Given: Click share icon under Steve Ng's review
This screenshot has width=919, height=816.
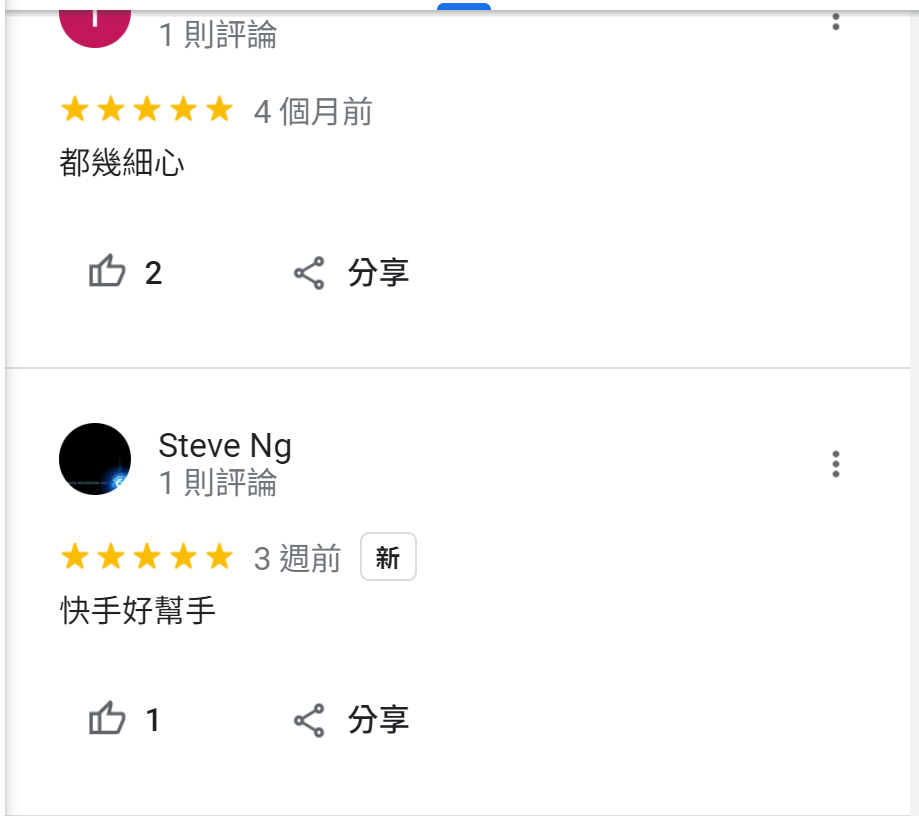Looking at the screenshot, I should pos(309,720).
